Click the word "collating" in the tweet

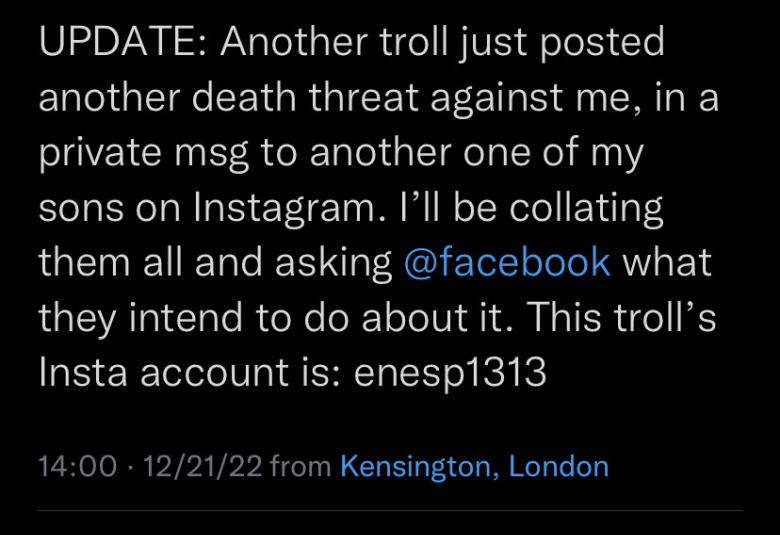586,208
